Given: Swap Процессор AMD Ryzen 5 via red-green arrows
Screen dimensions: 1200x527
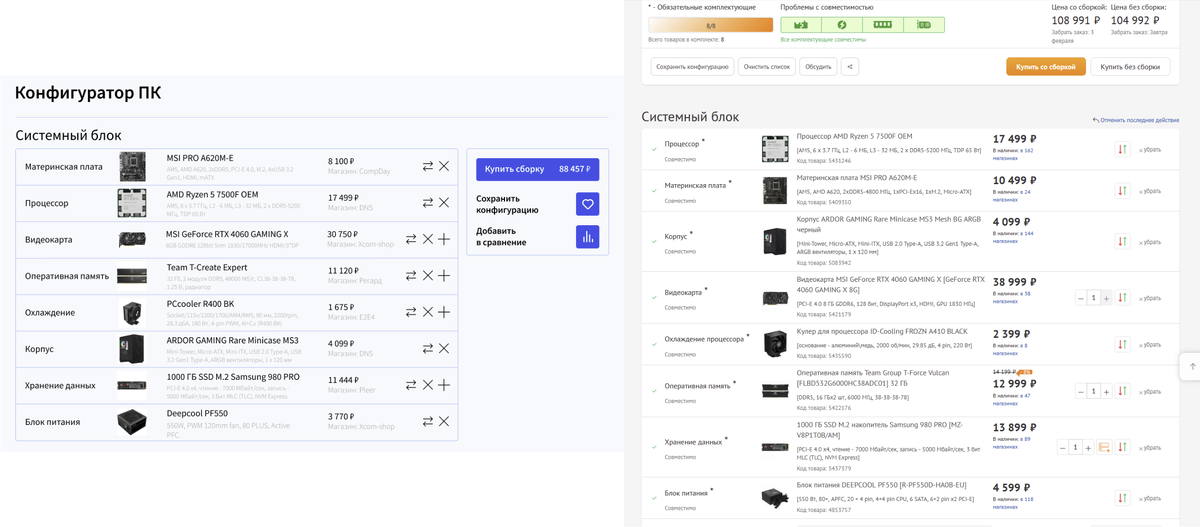Looking at the screenshot, I should [1122, 149].
